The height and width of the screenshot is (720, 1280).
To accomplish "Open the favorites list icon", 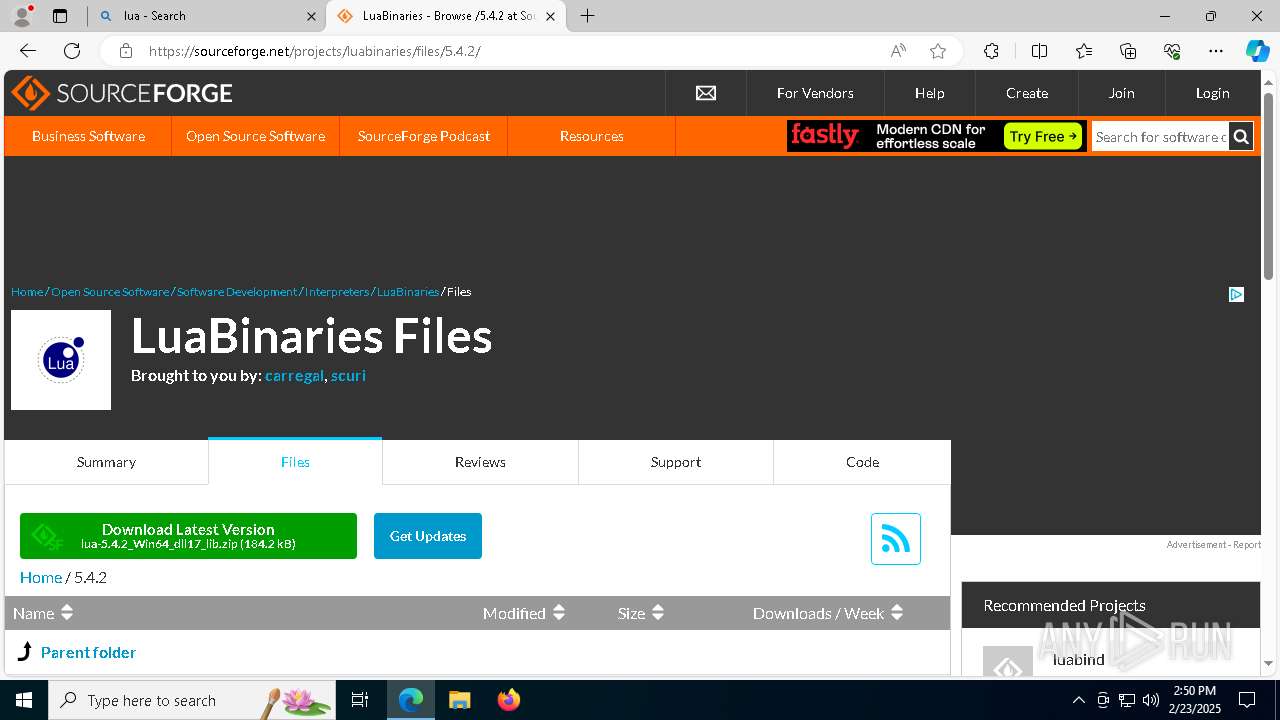I will [x=1084, y=51].
